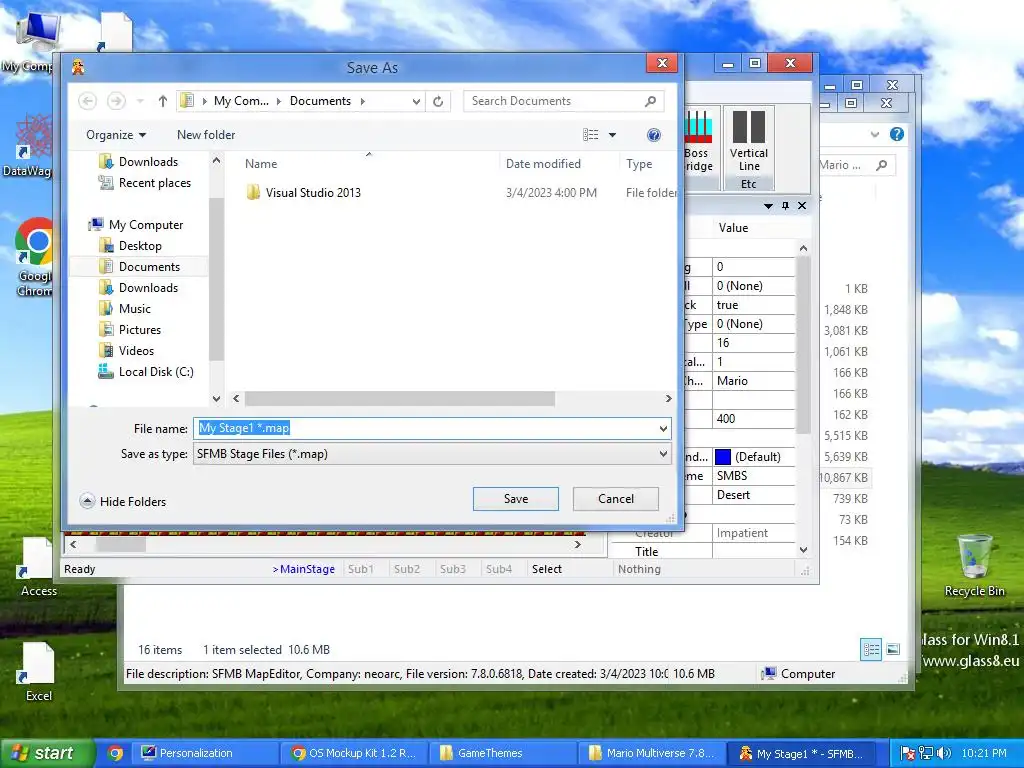Click the help icon in Explorer window
Screen dimensions: 1024x768
pos(897,134)
